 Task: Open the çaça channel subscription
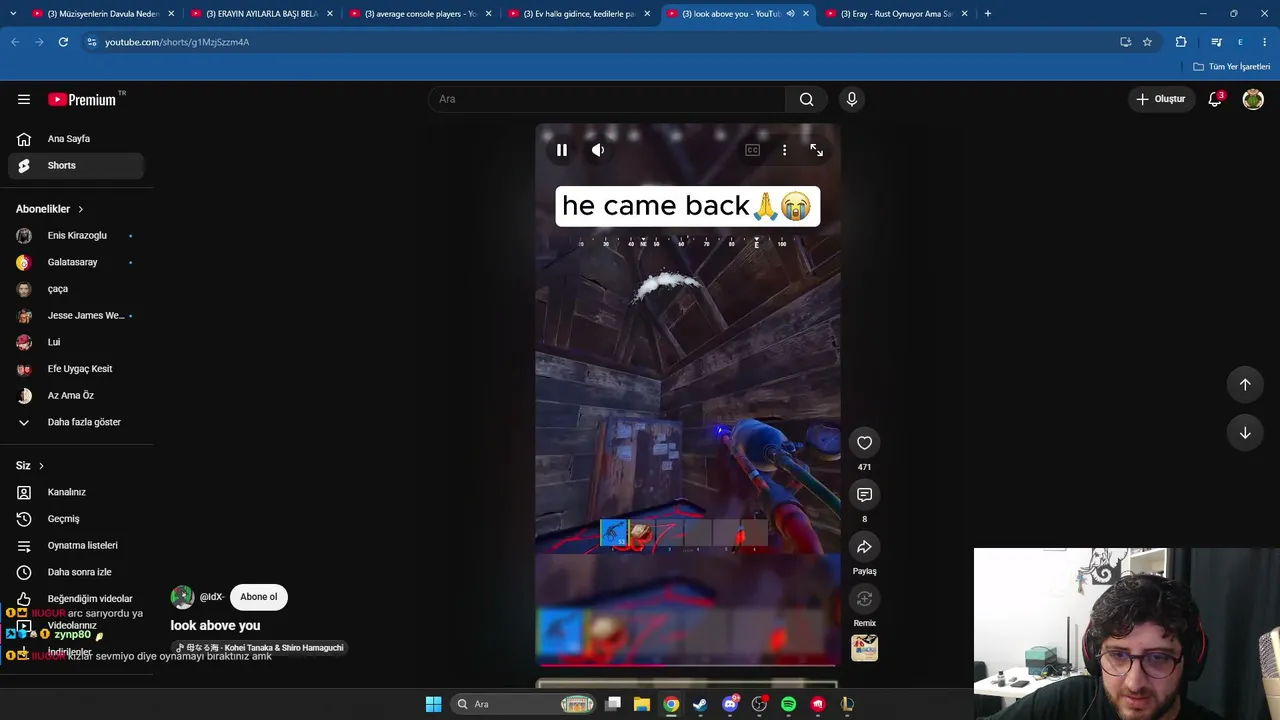coord(76,289)
